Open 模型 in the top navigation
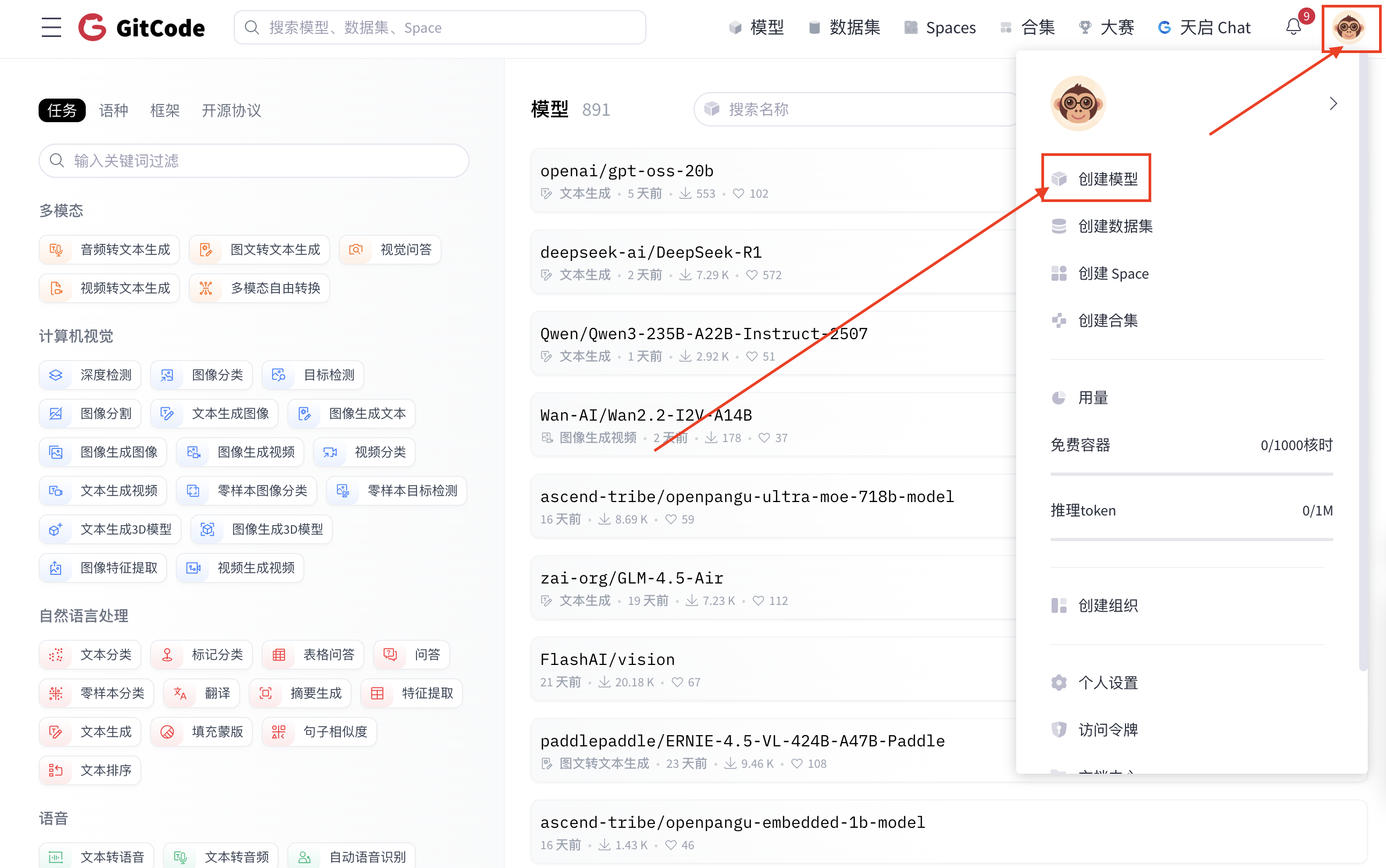 click(756, 27)
